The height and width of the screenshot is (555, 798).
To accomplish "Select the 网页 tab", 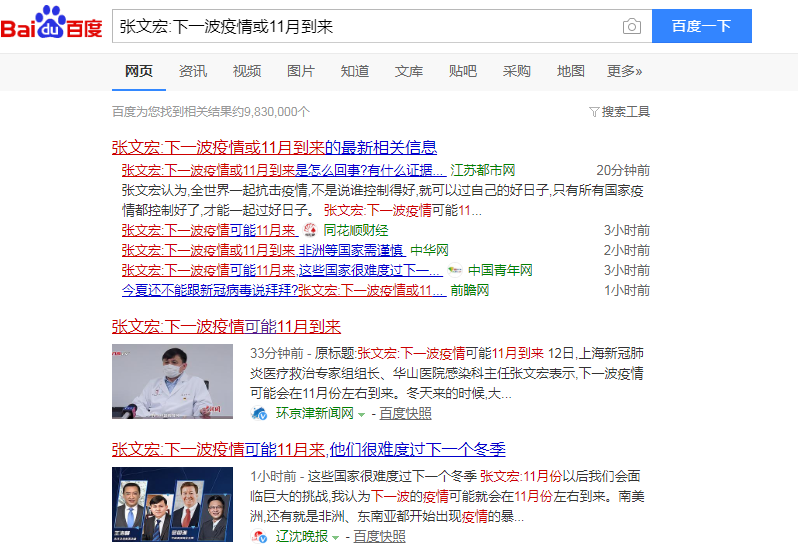I will [139, 71].
